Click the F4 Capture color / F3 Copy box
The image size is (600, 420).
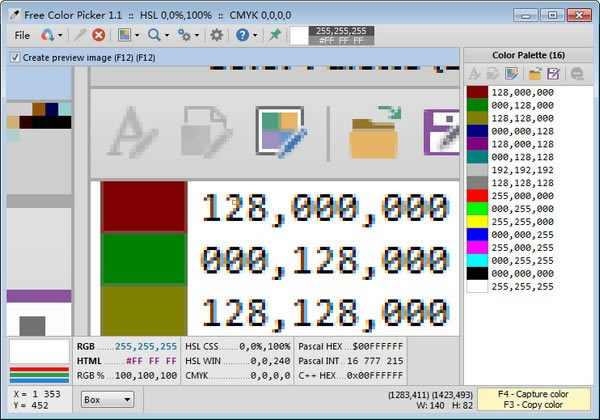pos(535,399)
